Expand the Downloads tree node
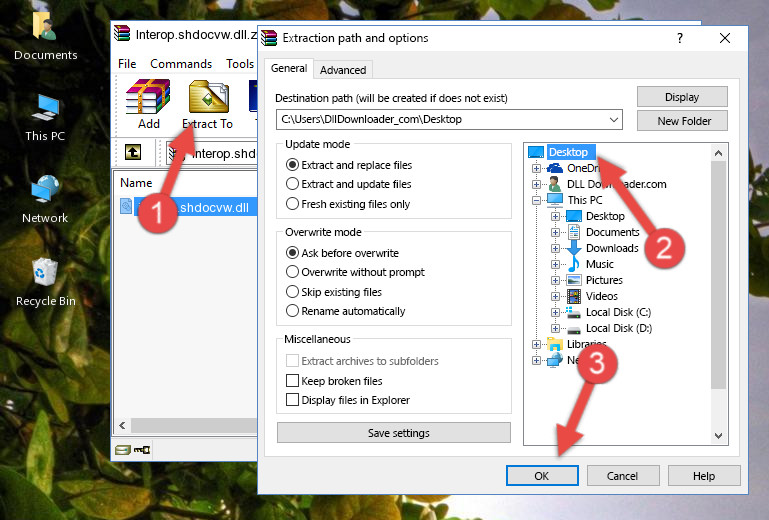769x520 pixels. [555, 248]
